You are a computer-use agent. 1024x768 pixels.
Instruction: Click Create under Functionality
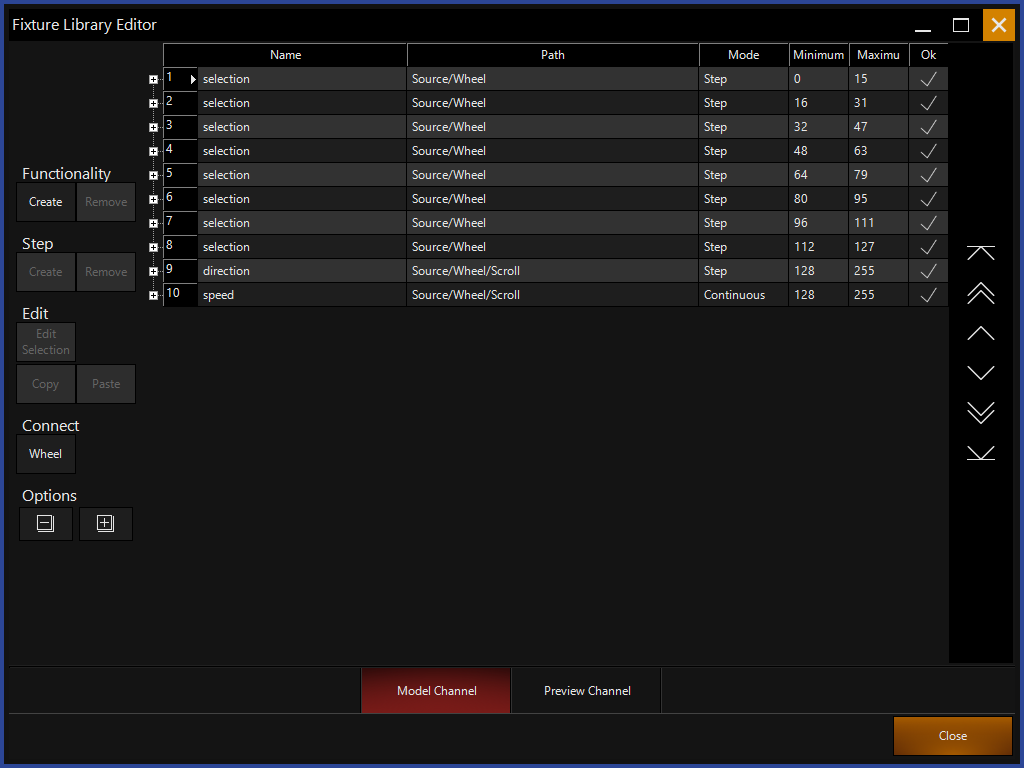pos(46,202)
